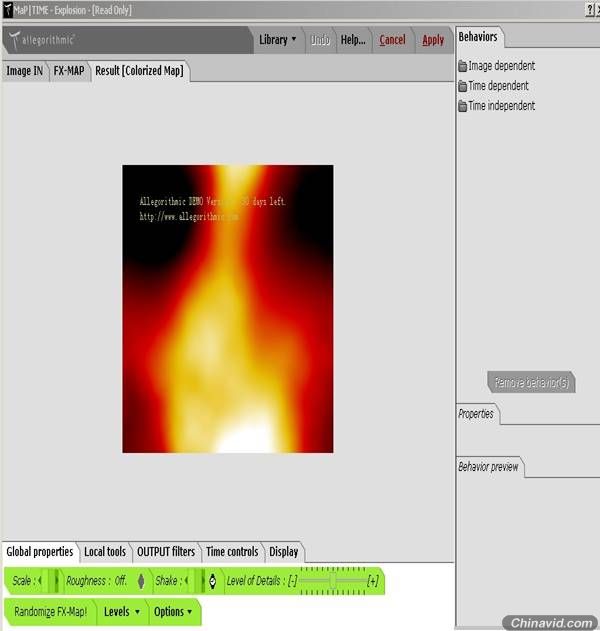The image size is (600, 631).
Task: Click the Remove behavior(s) button
Action: coord(531,382)
